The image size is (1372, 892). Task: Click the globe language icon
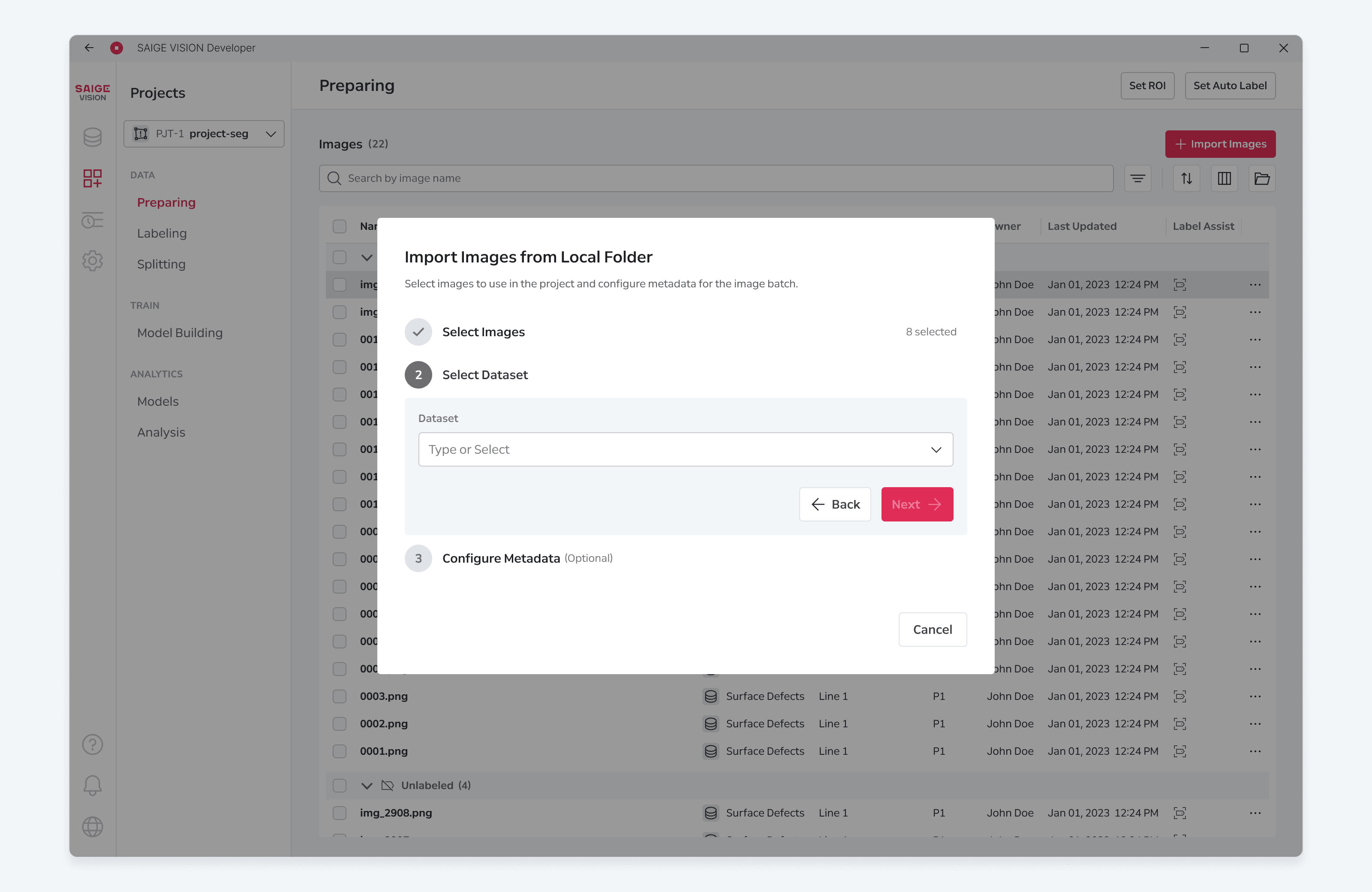coord(92,827)
